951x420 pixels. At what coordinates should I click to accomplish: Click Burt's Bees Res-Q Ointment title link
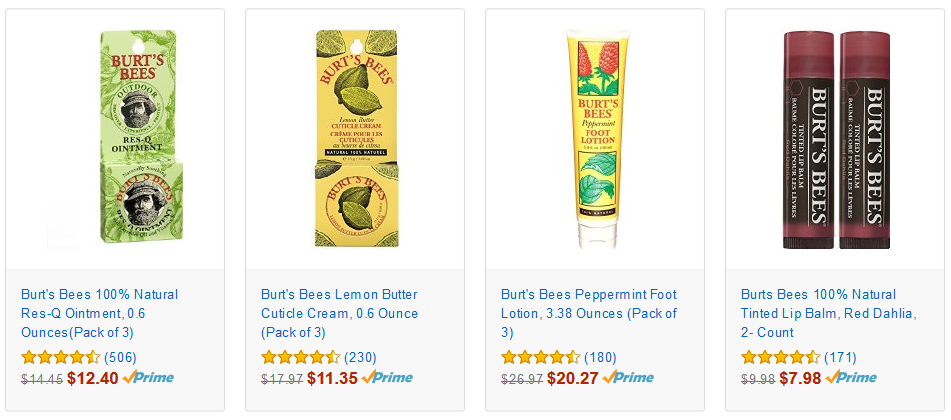tap(99, 314)
